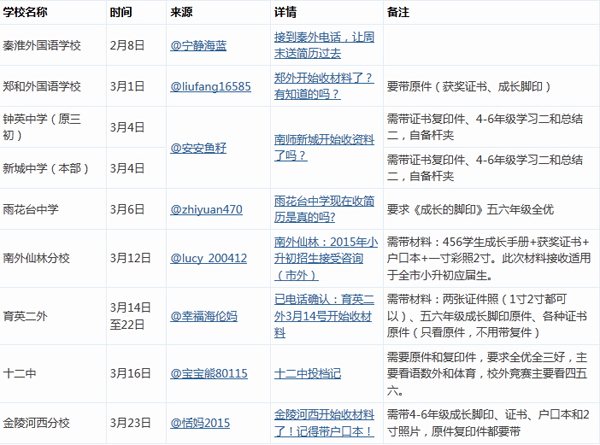This screenshot has height=445, width=600.
Task: Open link 南外仙林：2015年小升初招生接受咨询
Action: [326, 258]
